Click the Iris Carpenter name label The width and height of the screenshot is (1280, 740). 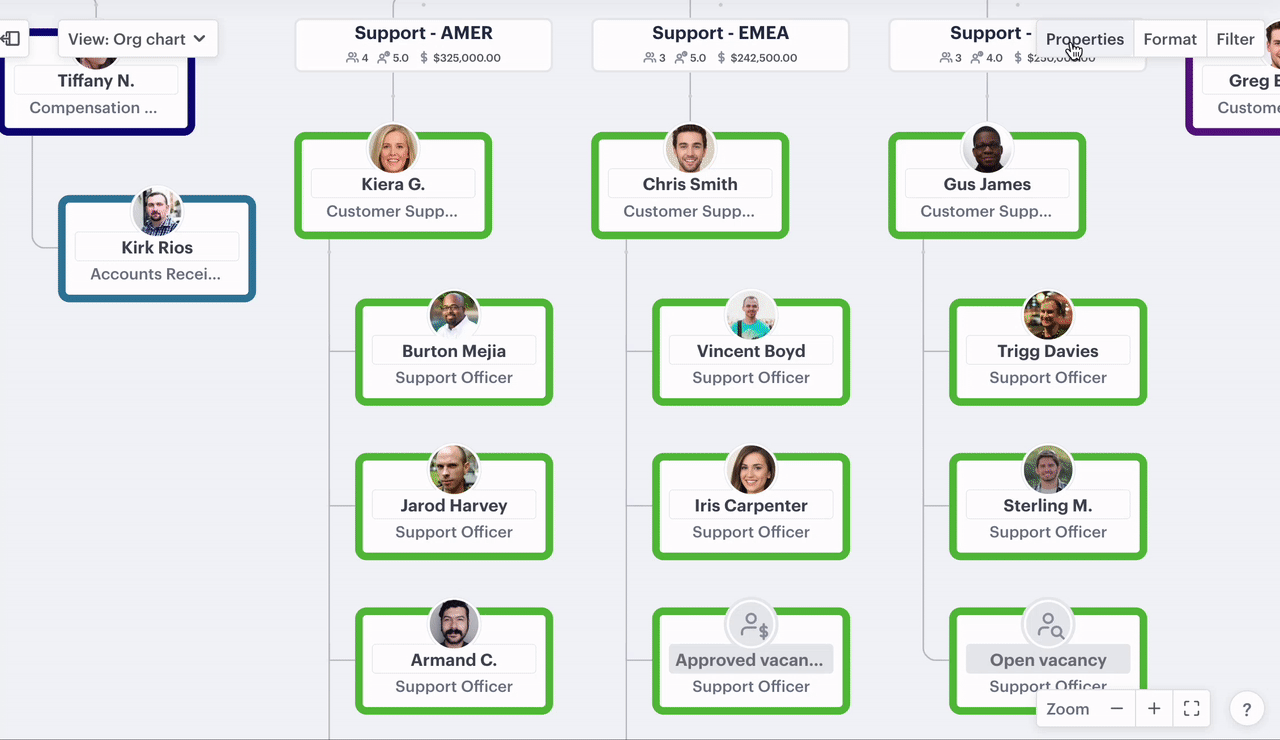point(751,505)
